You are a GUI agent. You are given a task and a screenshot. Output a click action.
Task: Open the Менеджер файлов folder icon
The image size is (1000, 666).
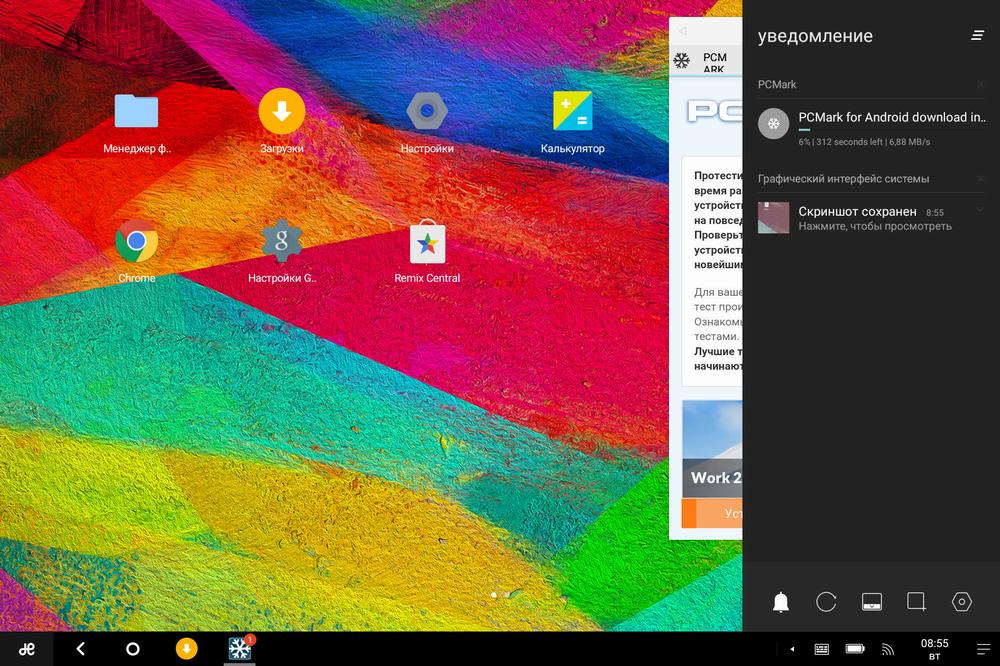(136, 111)
